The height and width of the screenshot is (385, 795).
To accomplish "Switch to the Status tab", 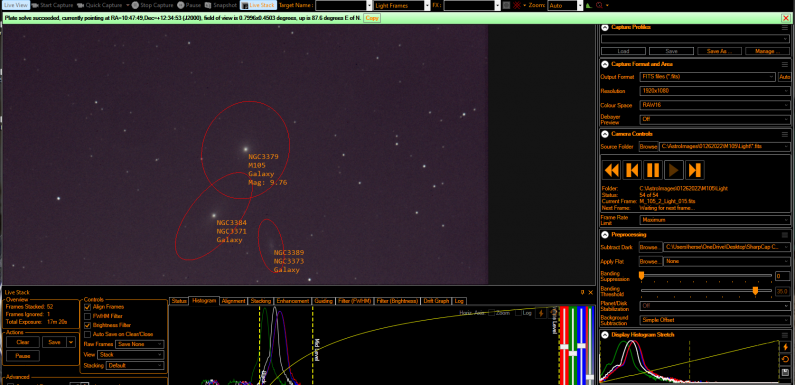I will pos(179,301).
